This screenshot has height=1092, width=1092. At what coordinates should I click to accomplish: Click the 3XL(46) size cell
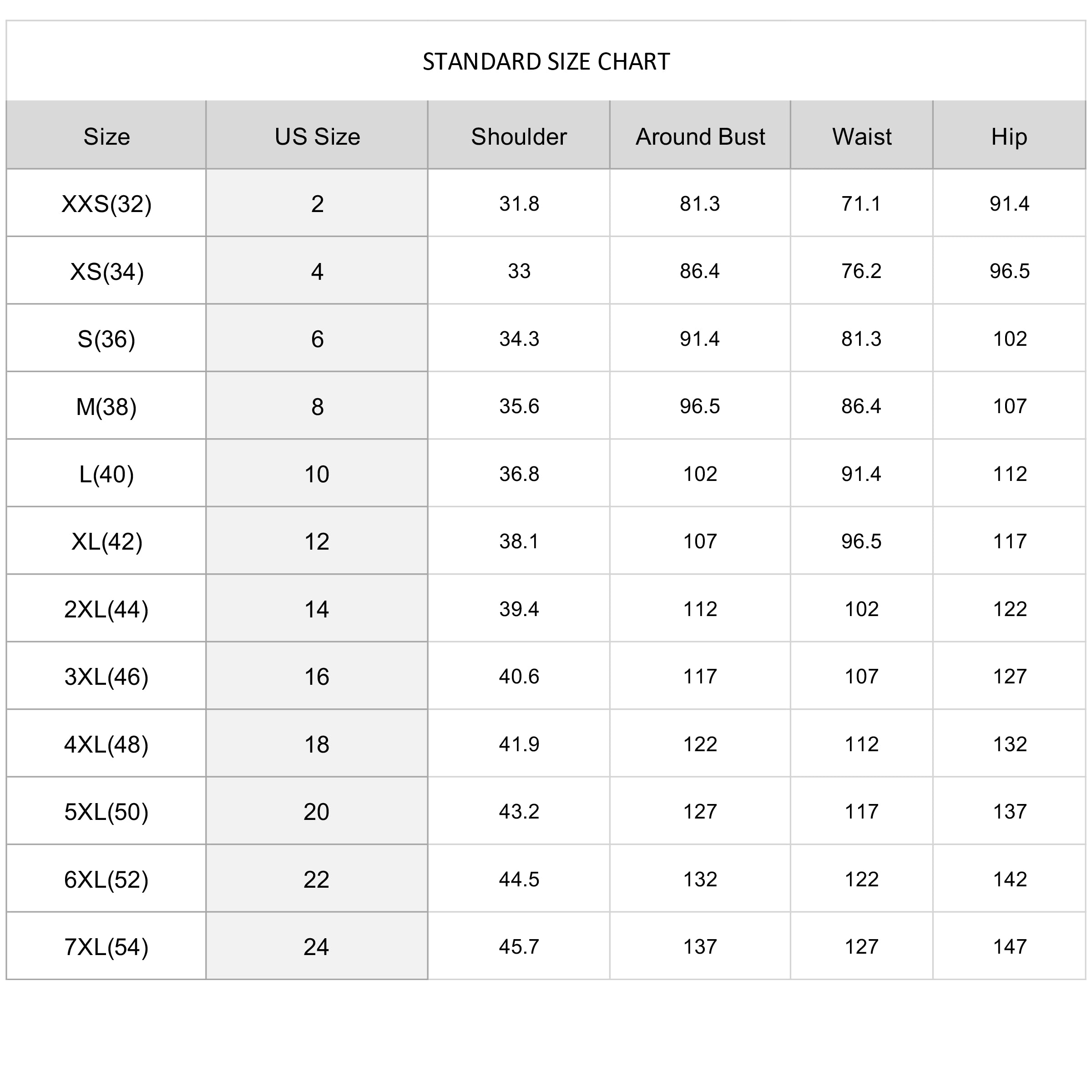point(106,677)
